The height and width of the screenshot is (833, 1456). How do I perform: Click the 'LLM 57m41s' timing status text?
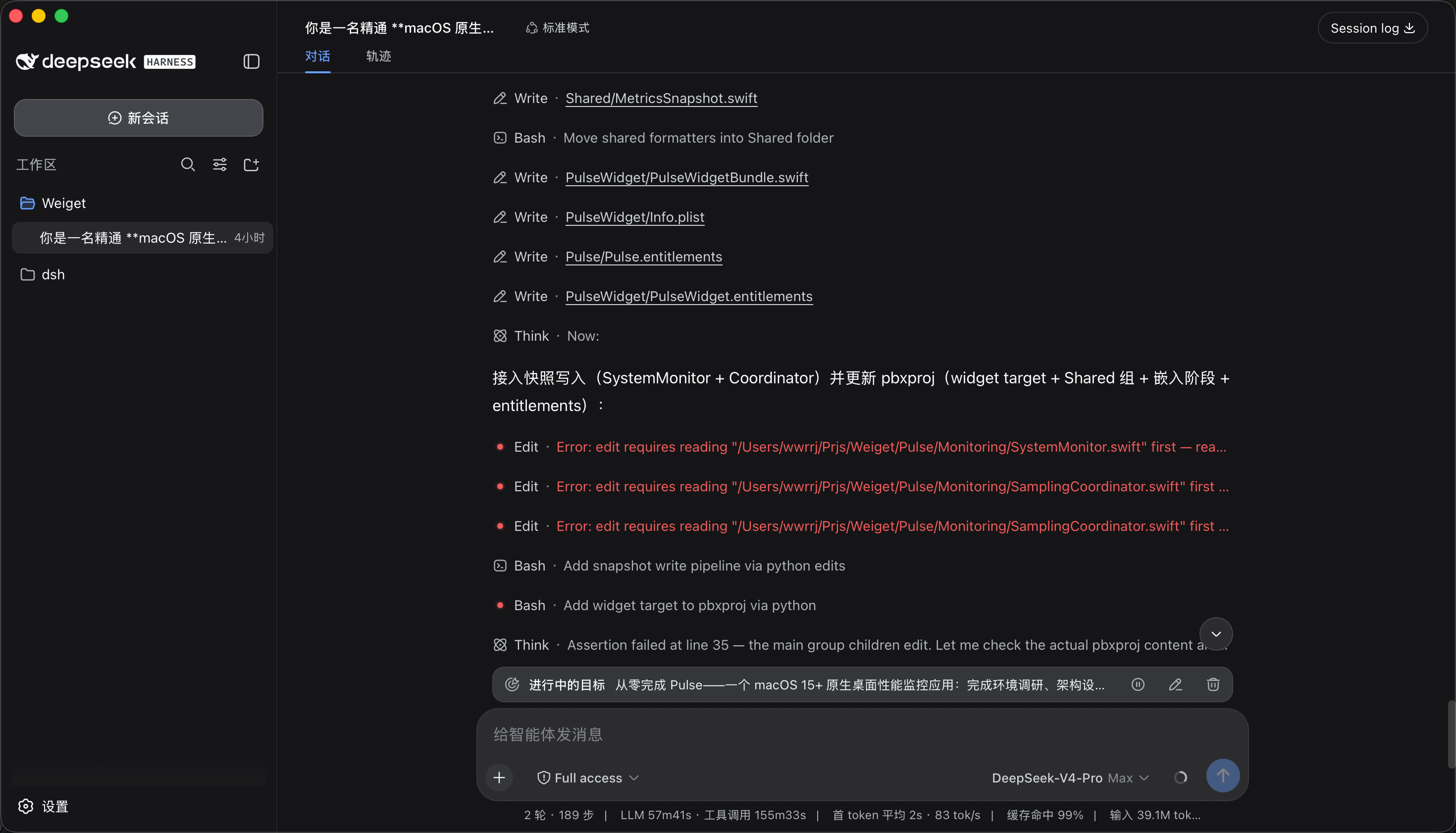pyautogui.click(x=656, y=815)
